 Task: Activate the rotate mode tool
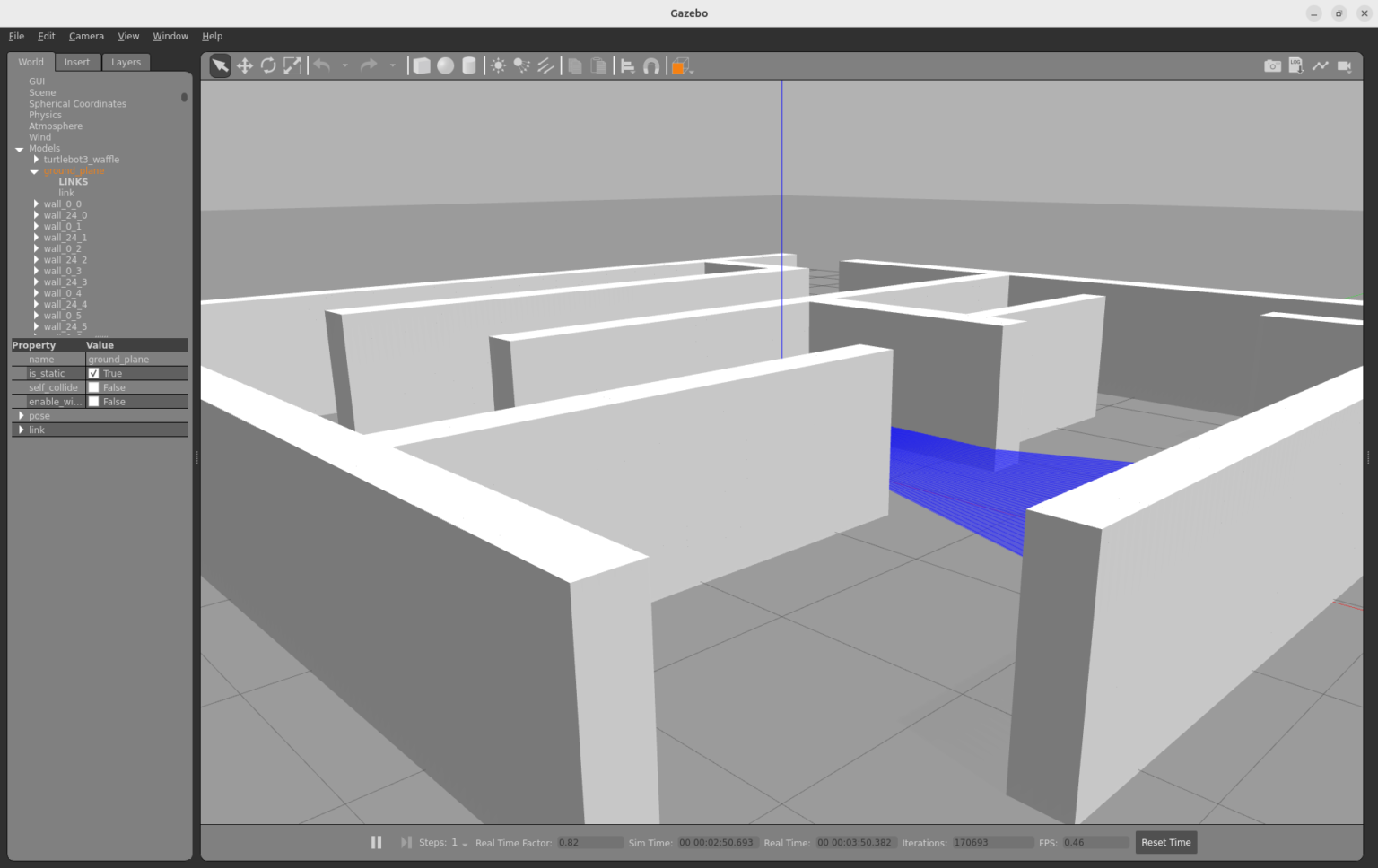pos(268,65)
